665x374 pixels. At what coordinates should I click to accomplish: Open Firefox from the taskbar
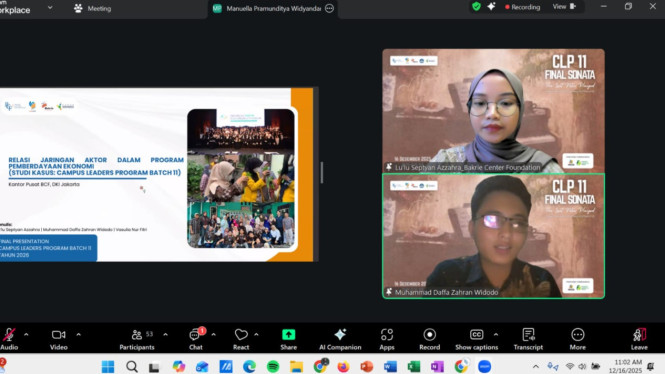(343, 366)
